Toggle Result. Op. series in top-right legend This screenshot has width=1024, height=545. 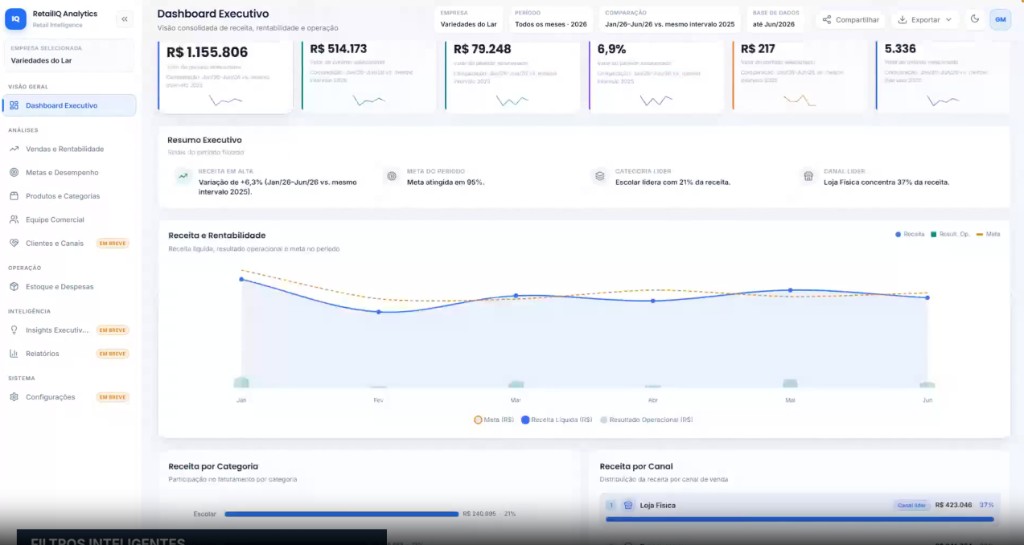pos(950,234)
